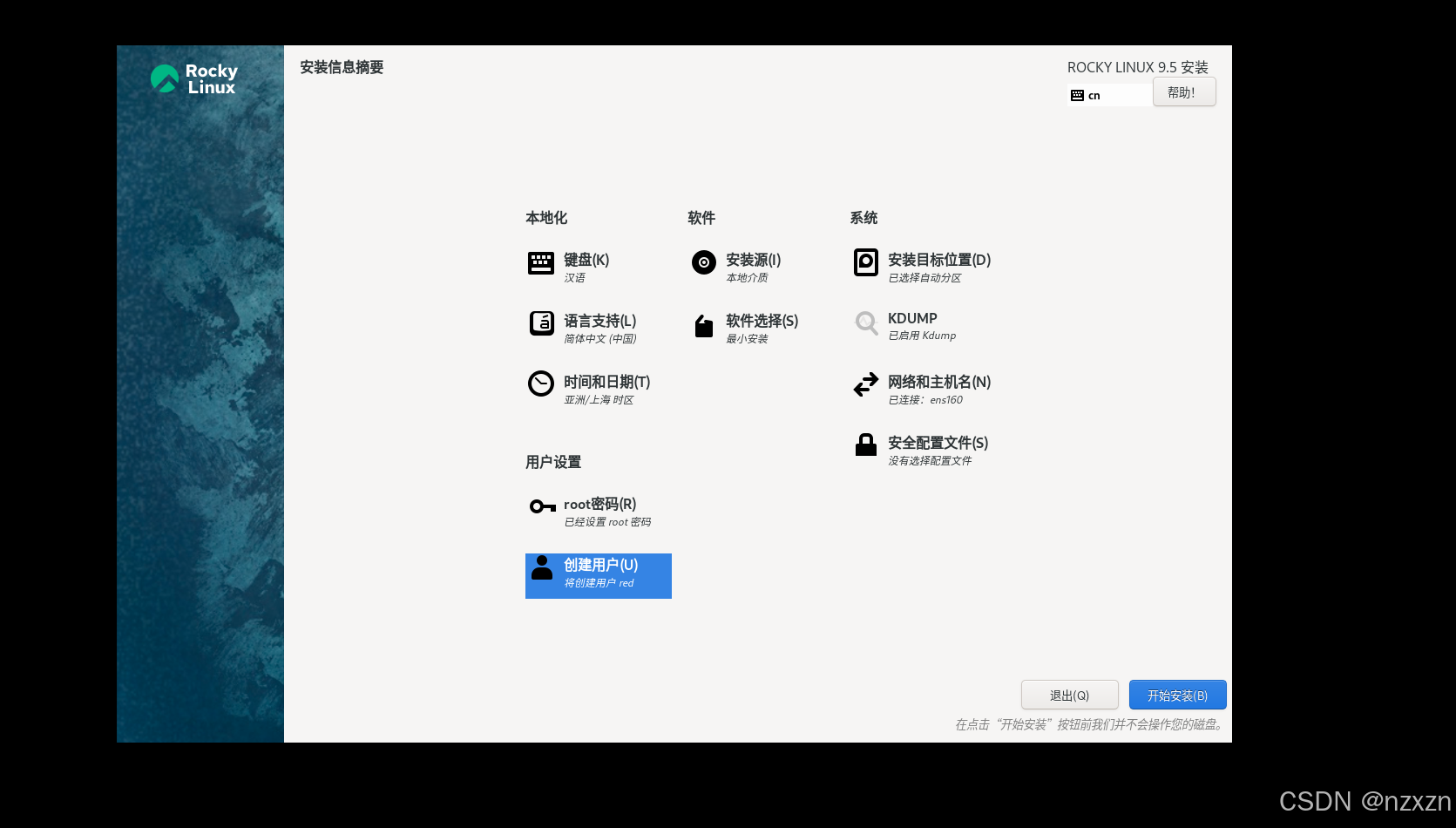Click the 已连接: ens160 status text
1456x828 pixels.
click(925, 400)
